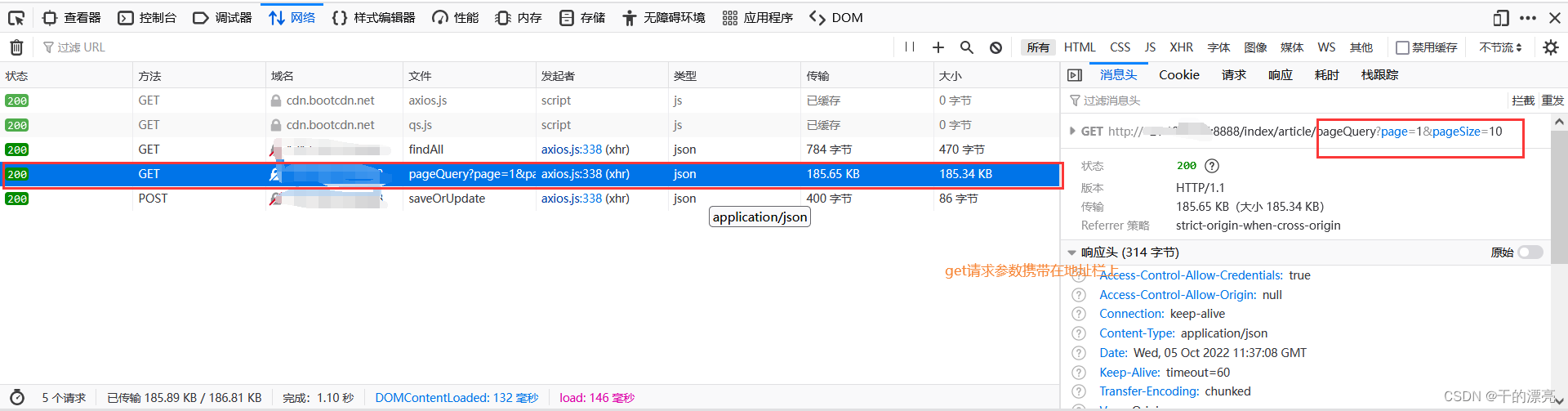The width and height of the screenshot is (1568, 411).
Task: Toggle responsive design mode icon
Action: tap(1501, 18)
